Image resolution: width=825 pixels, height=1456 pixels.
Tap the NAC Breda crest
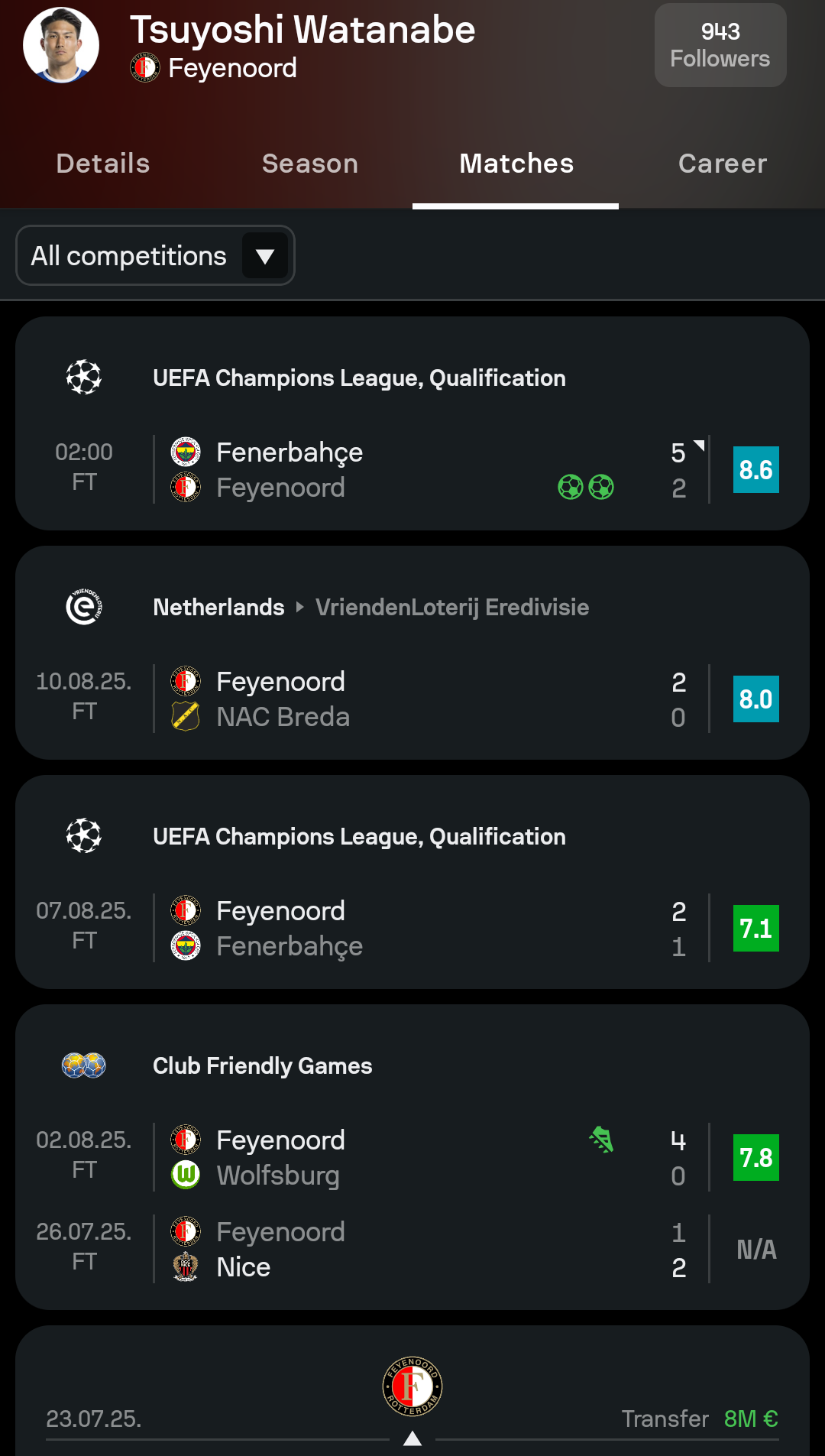[186, 717]
